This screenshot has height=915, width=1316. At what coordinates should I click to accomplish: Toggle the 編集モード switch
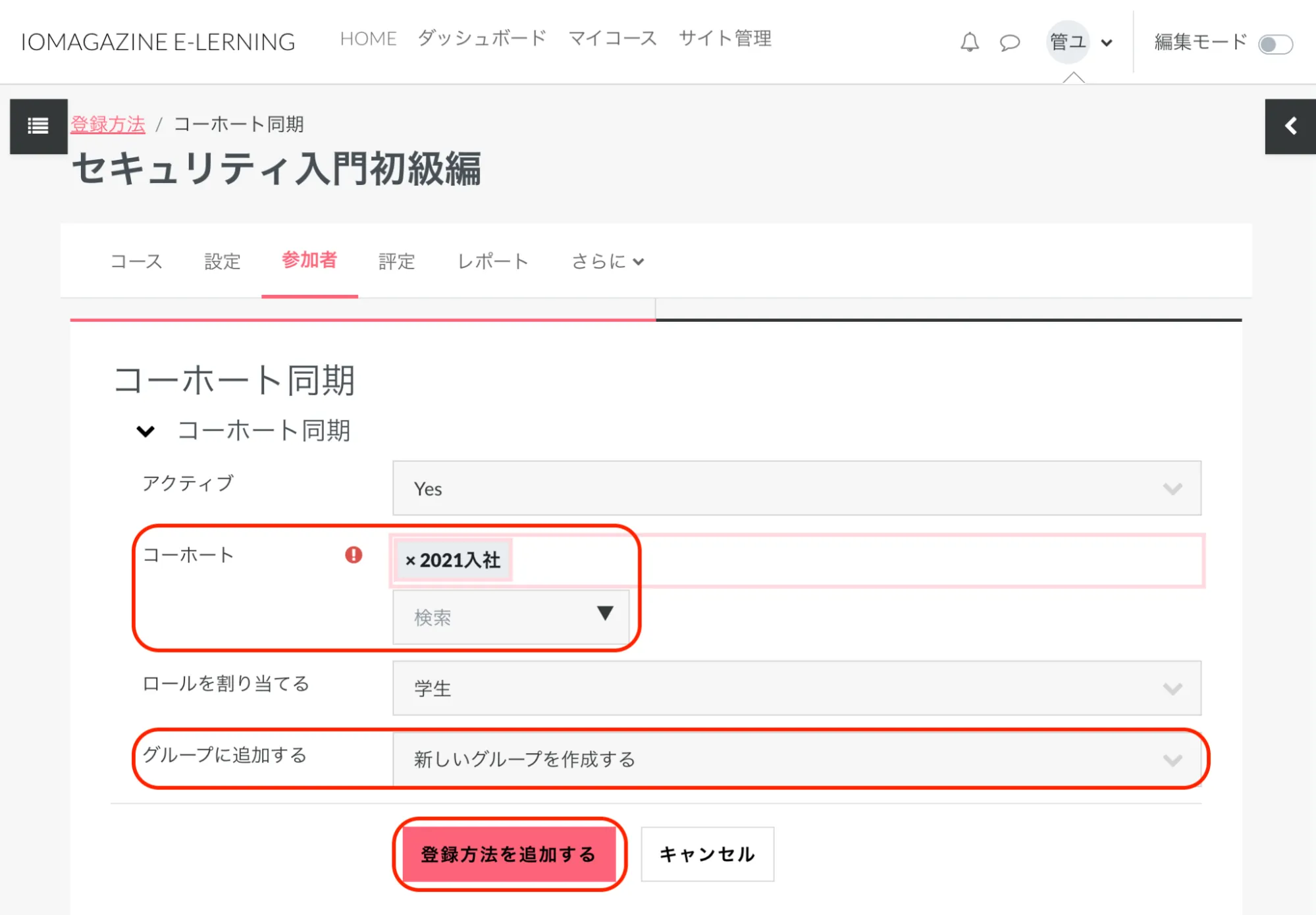pyautogui.click(x=1275, y=44)
